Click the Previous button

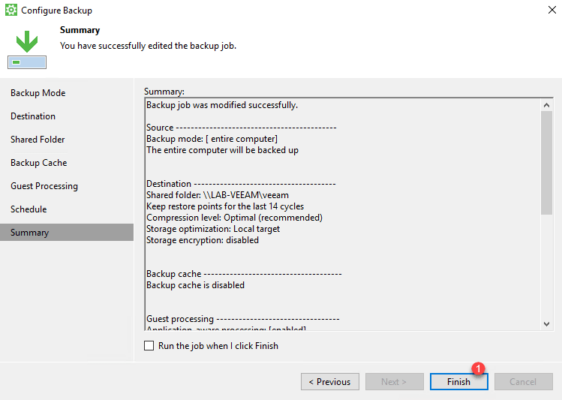coord(330,382)
